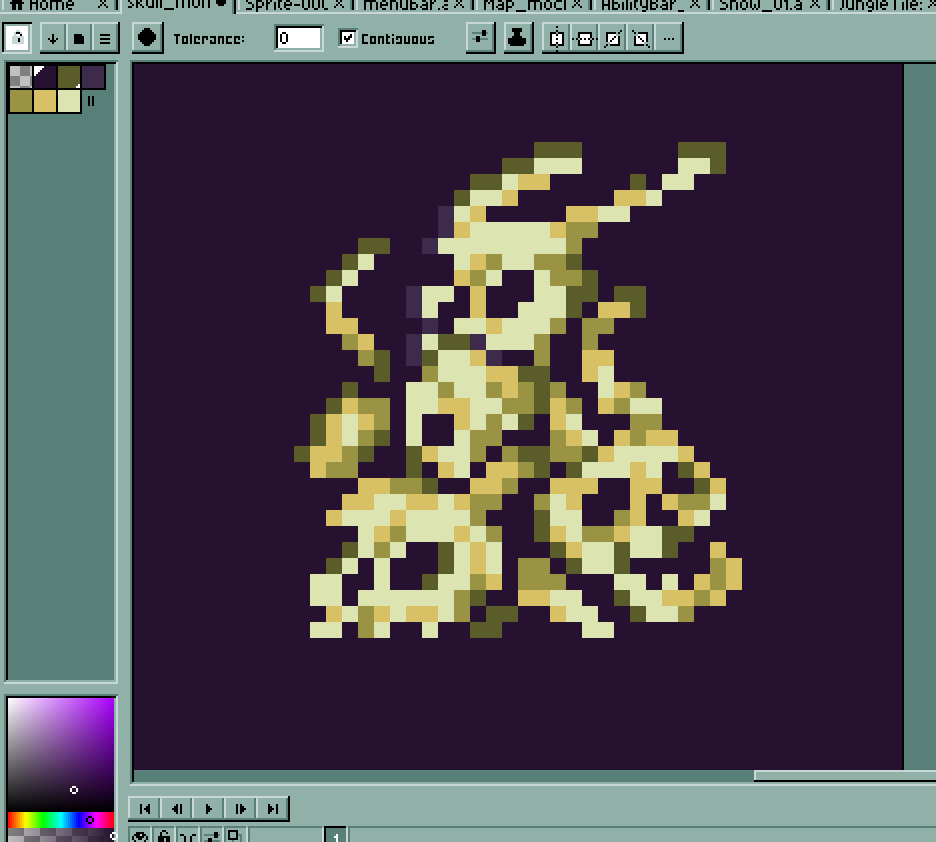936x842 pixels.
Task: Click the palette lock edit-mode icon
Action: click(x=18, y=38)
